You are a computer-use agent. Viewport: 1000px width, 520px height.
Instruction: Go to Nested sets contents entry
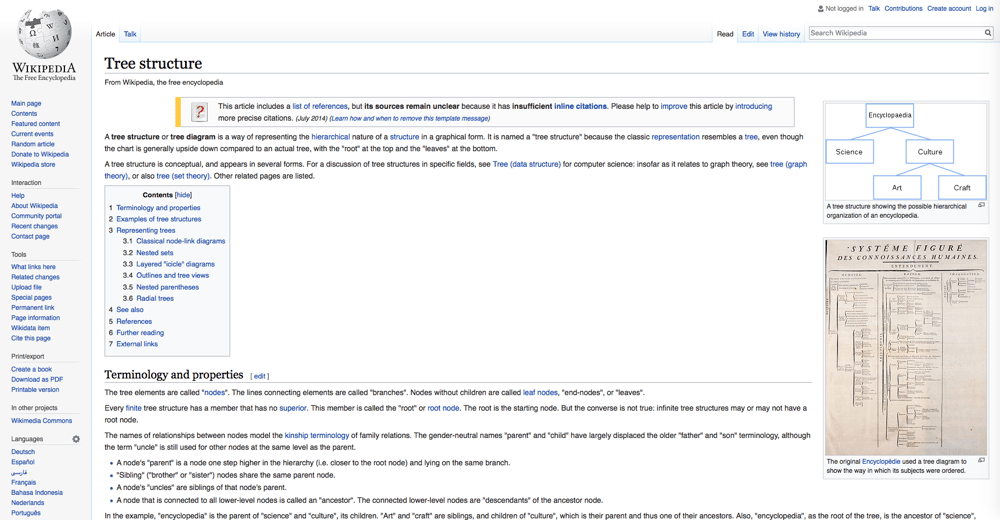[x=154, y=253]
